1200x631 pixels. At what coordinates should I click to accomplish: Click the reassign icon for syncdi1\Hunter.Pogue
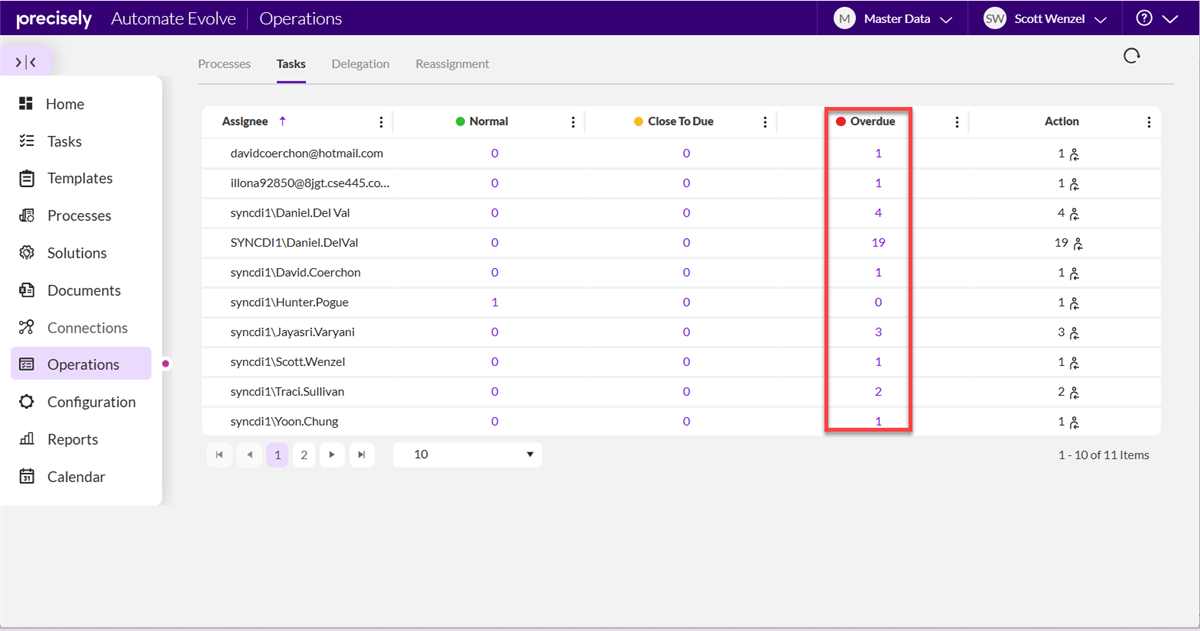coord(1074,303)
